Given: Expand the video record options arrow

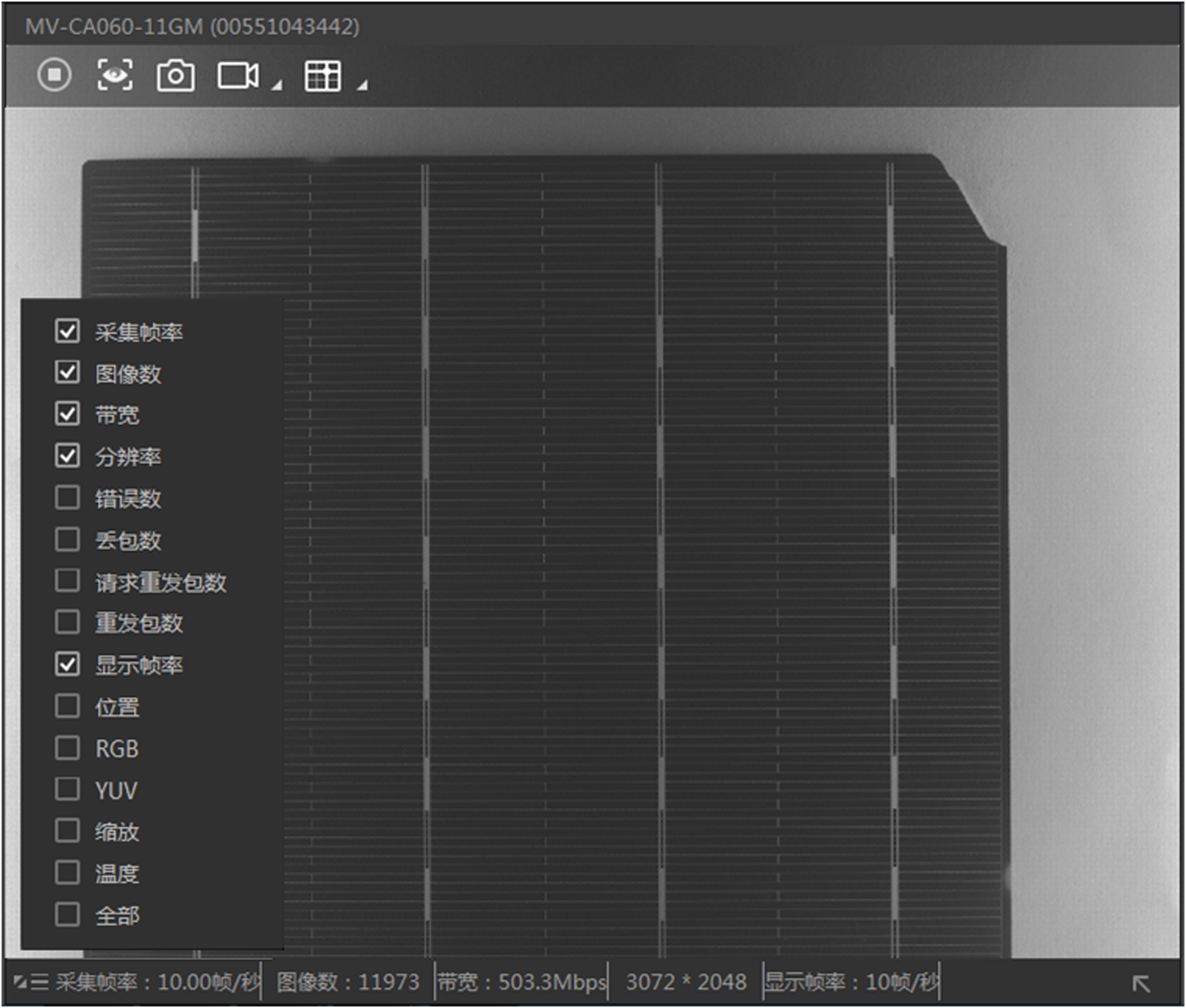Looking at the screenshot, I should point(277,85).
